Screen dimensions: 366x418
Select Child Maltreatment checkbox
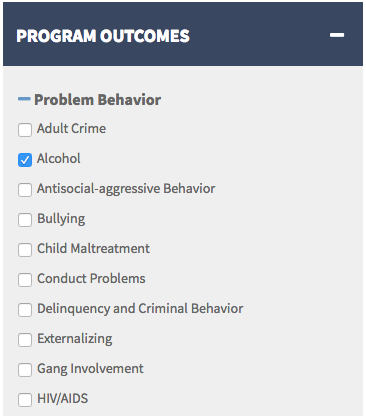[25, 250]
